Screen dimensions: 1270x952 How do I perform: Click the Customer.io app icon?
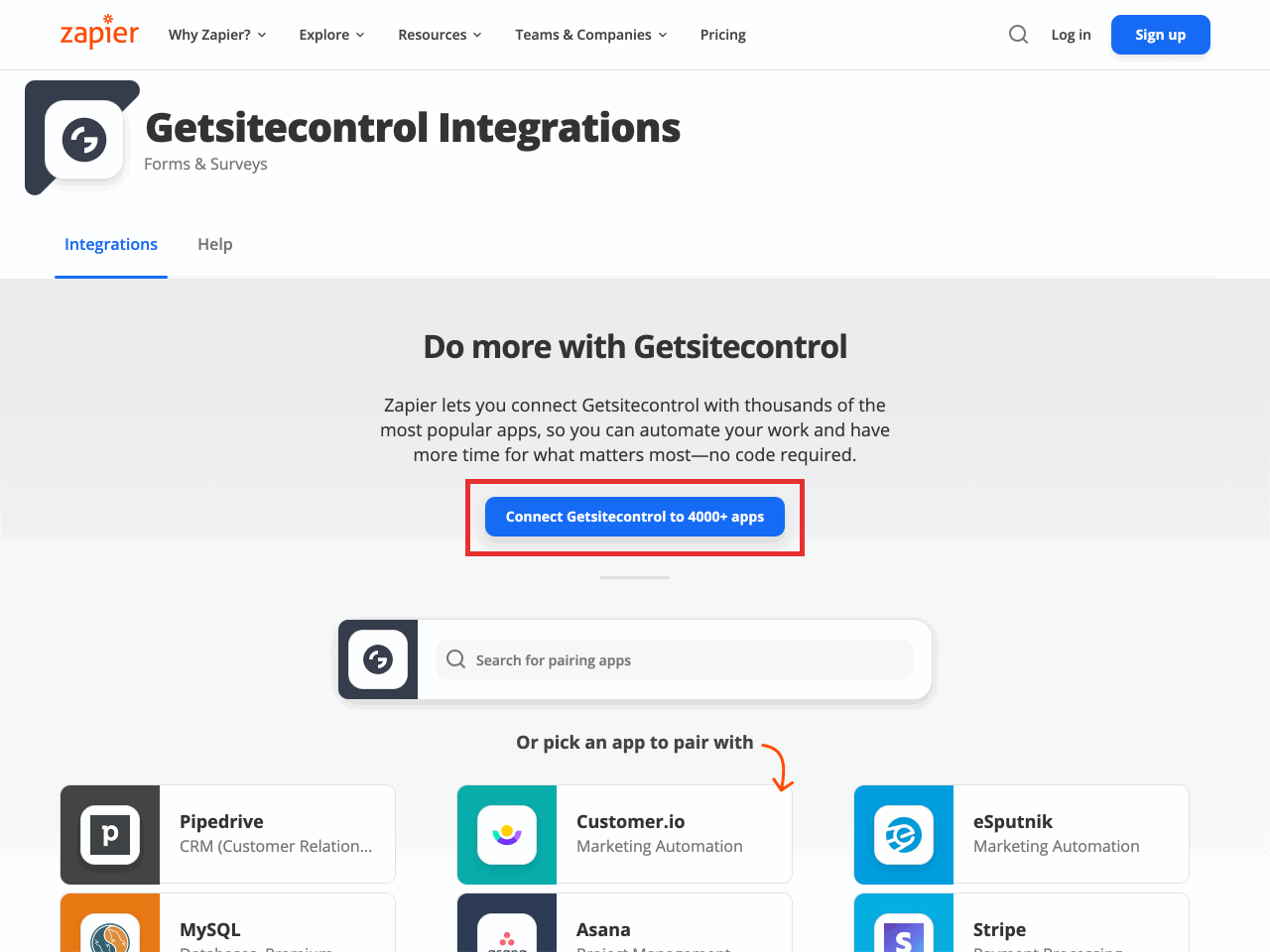coord(507,834)
